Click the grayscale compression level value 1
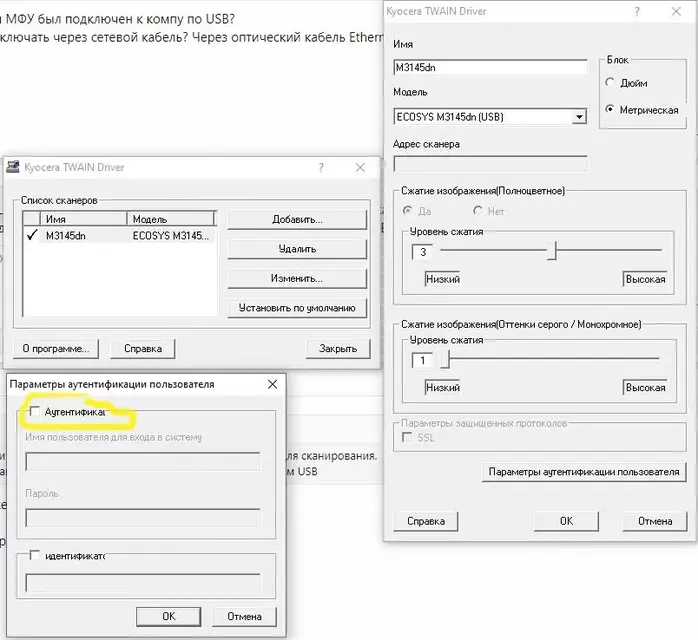The width and height of the screenshot is (698, 640). click(x=422, y=361)
